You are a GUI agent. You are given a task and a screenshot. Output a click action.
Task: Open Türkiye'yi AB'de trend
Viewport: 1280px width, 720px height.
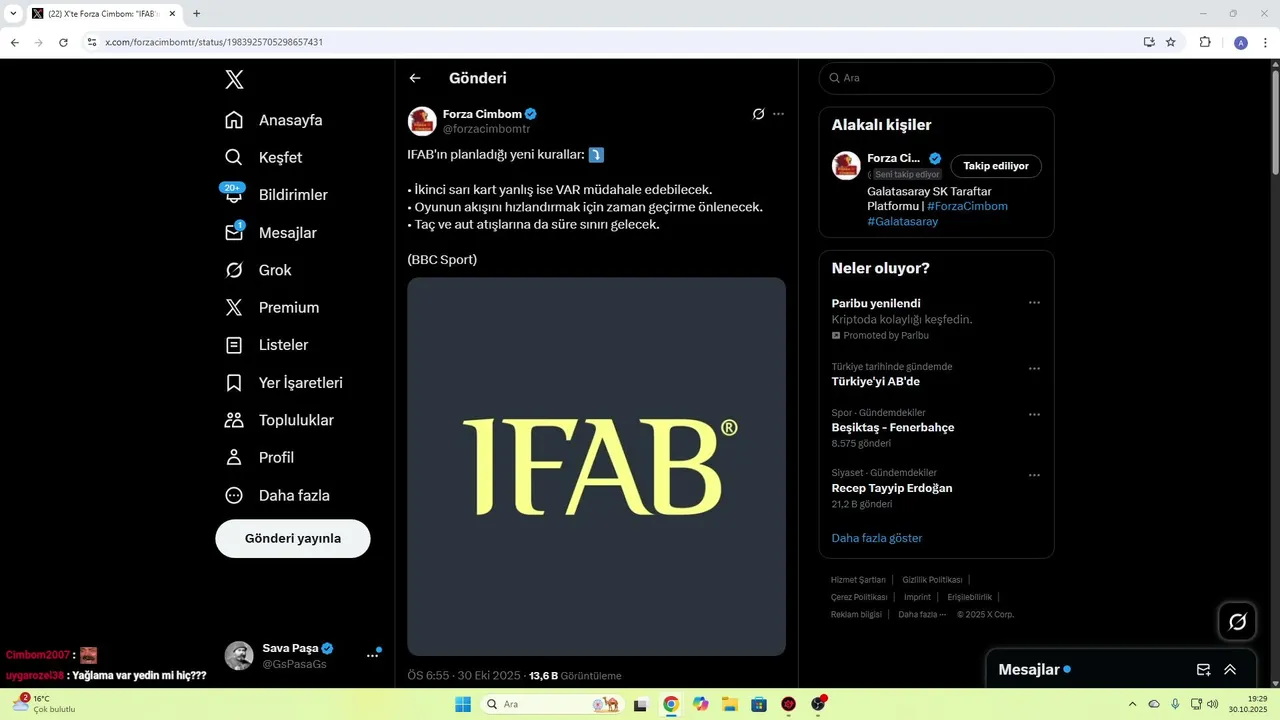click(876, 381)
